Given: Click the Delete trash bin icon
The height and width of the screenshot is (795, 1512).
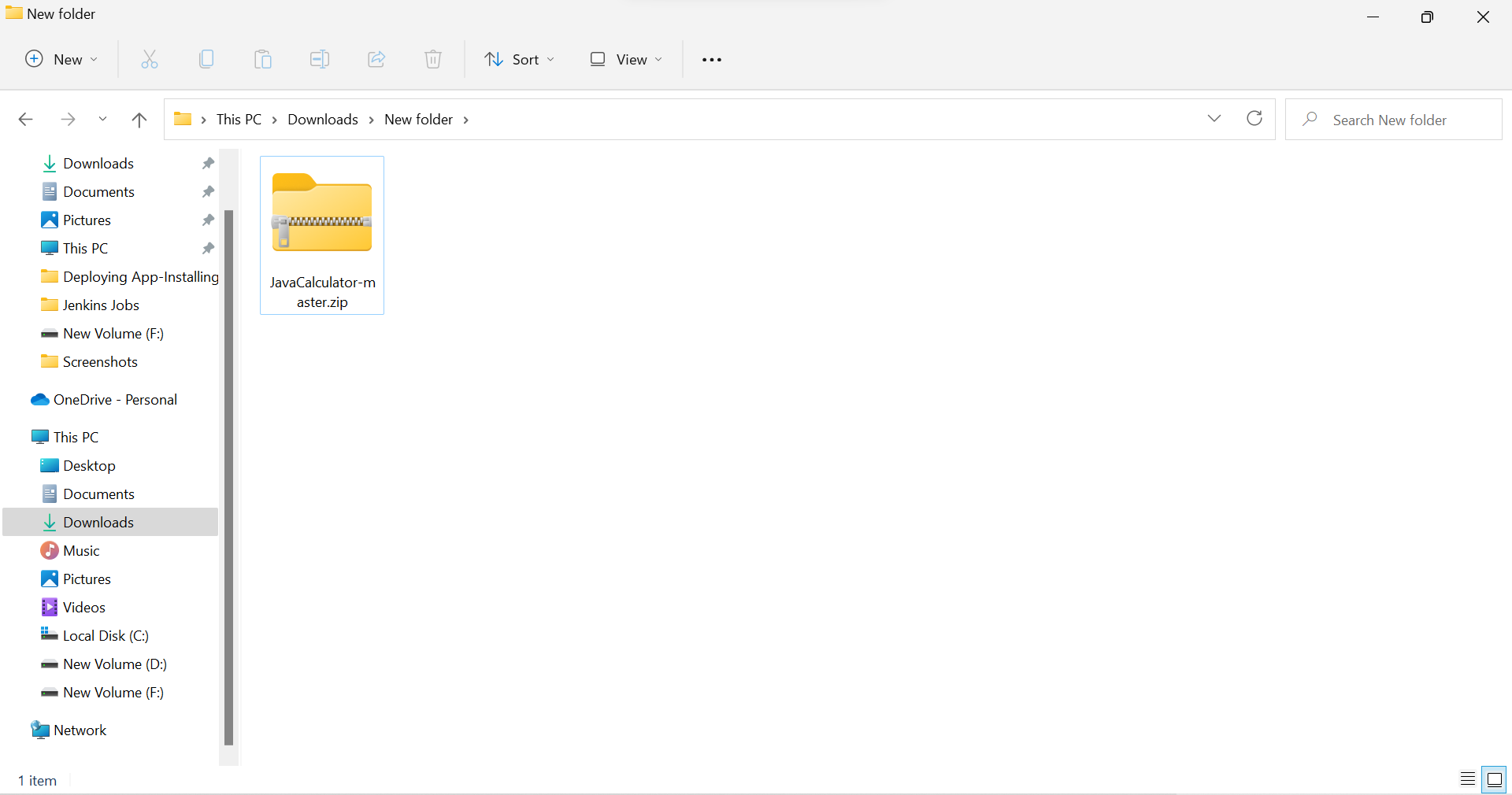Looking at the screenshot, I should tap(433, 60).
